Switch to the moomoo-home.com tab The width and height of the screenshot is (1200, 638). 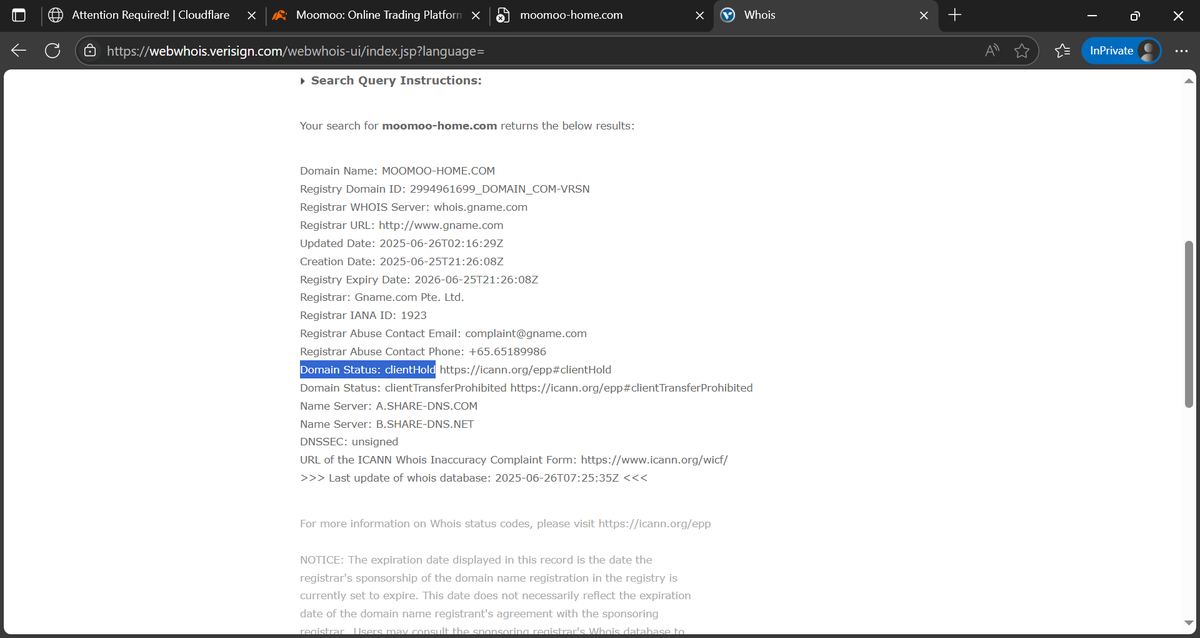(600, 15)
